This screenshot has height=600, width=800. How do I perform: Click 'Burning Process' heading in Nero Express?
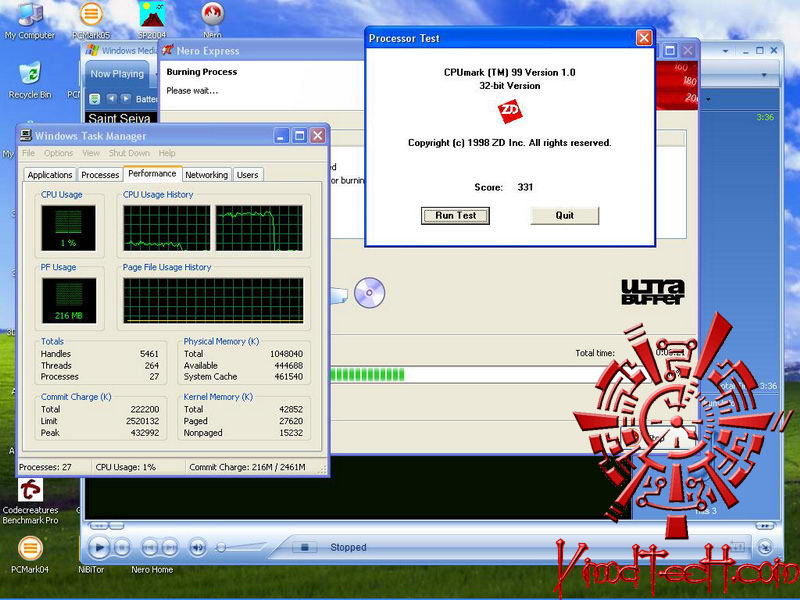[202, 72]
